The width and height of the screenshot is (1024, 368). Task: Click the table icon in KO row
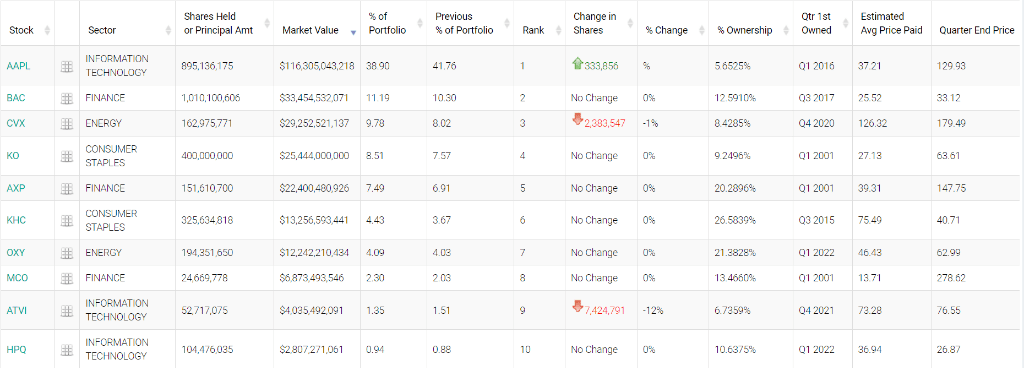67,156
